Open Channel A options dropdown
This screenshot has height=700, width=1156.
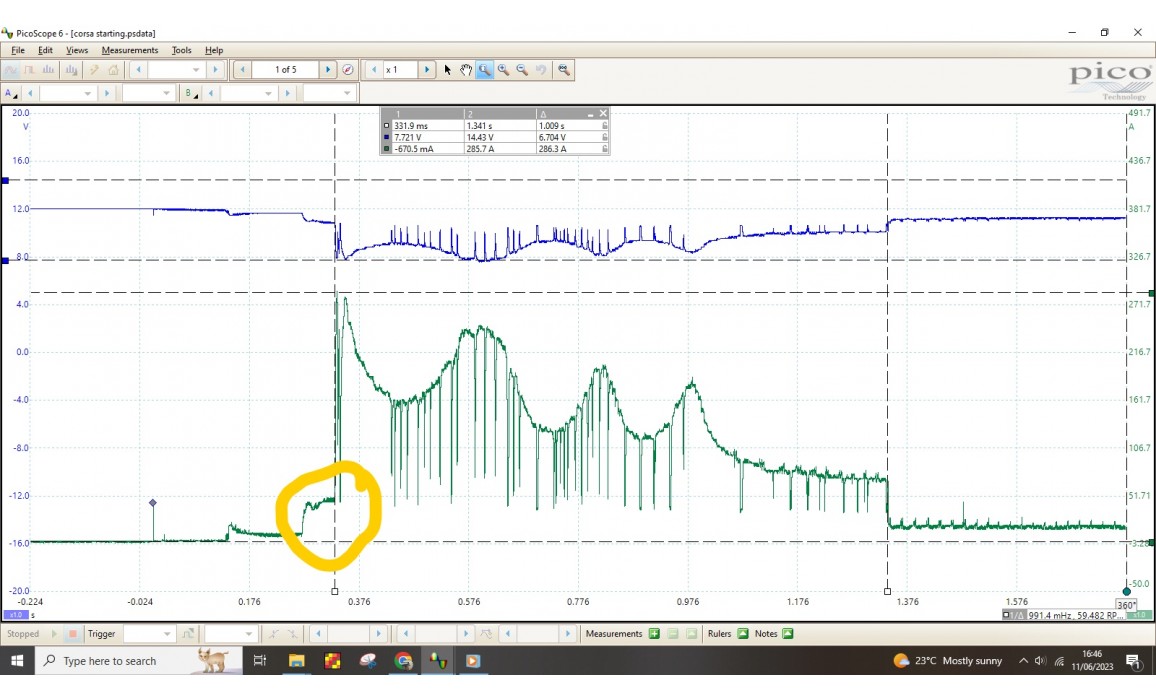point(10,93)
